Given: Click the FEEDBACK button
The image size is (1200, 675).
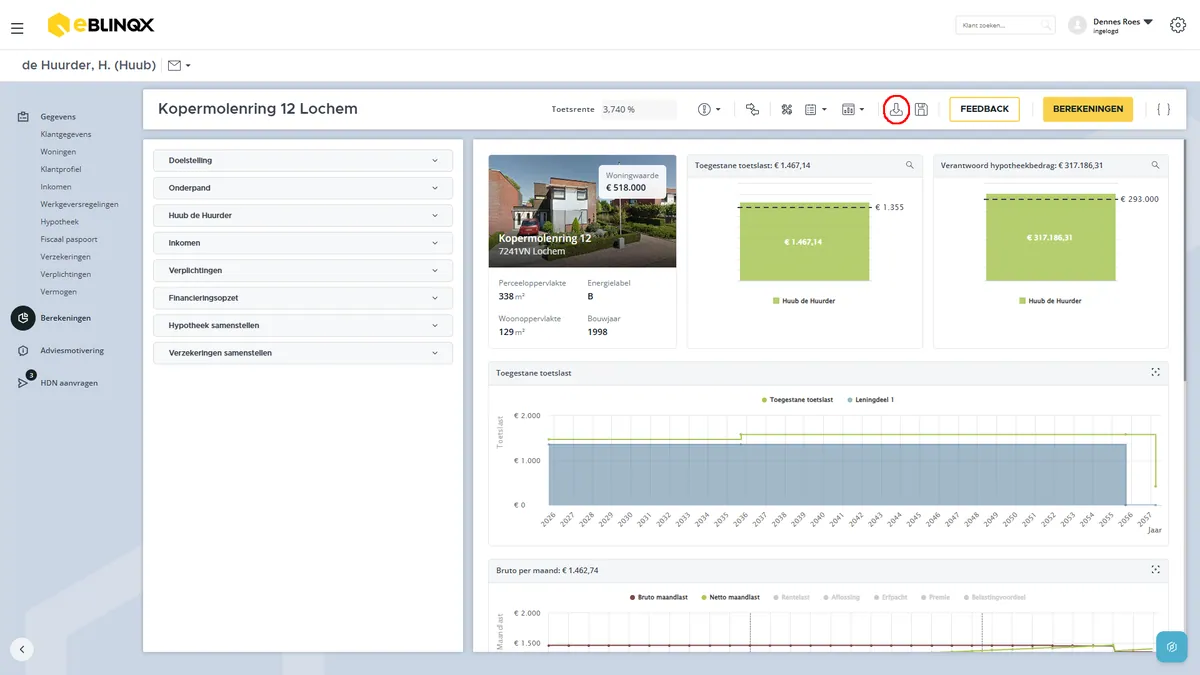Looking at the screenshot, I should point(985,109).
